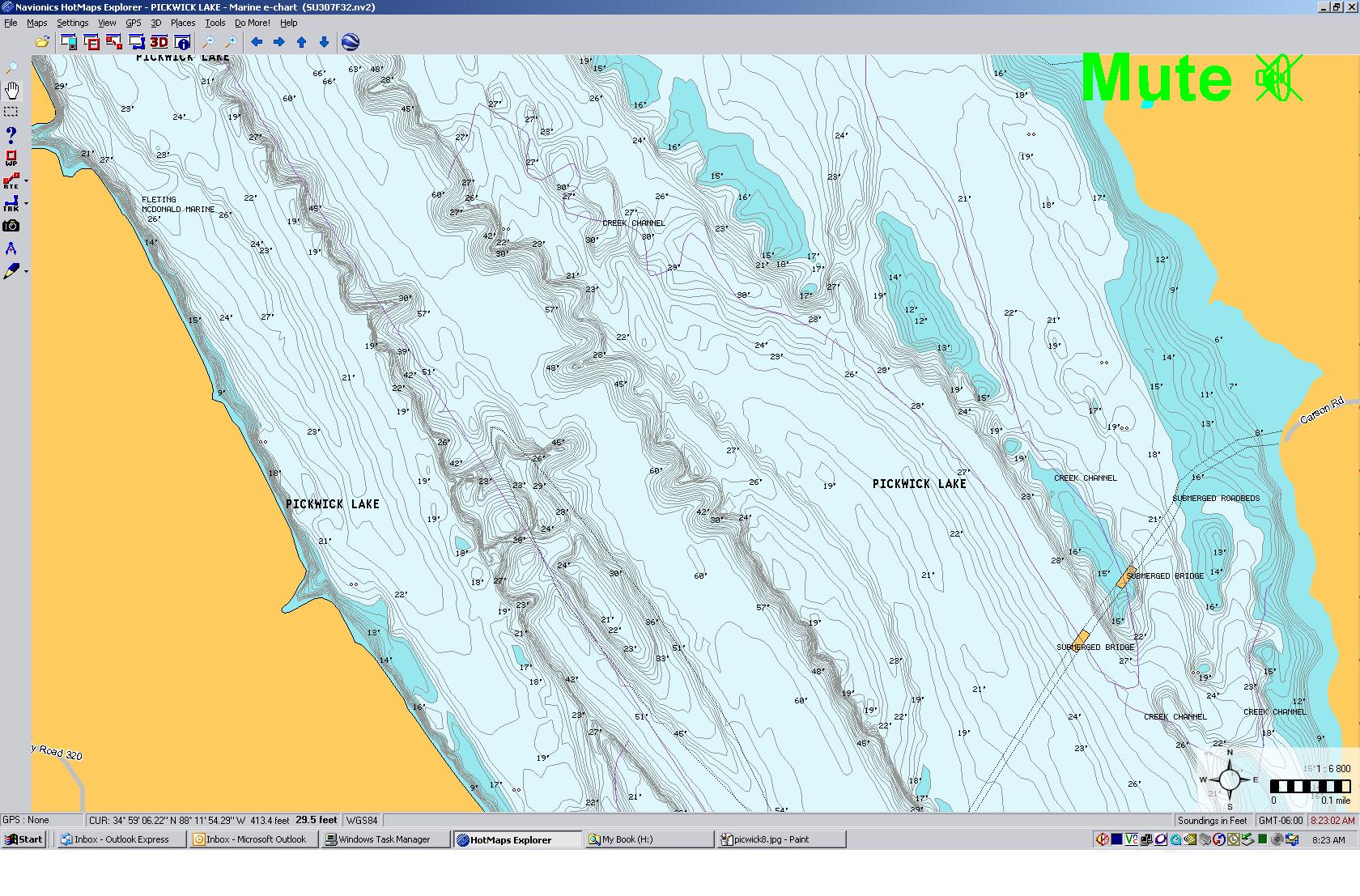The height and width of the screenshot is (896, 1360).
Task: Pan map up with blue arrow
Action: (x=302, y=42)
